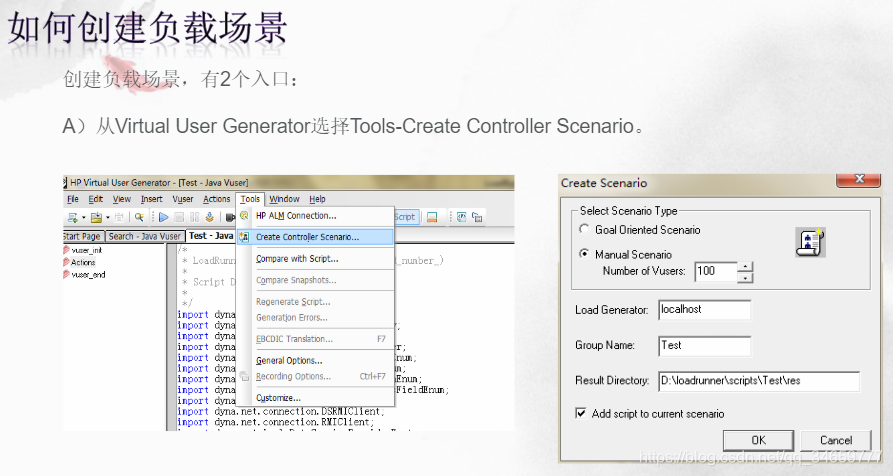Click the Find magnifier toolbar icon
The image size is (893, 476).
point(139,217)
